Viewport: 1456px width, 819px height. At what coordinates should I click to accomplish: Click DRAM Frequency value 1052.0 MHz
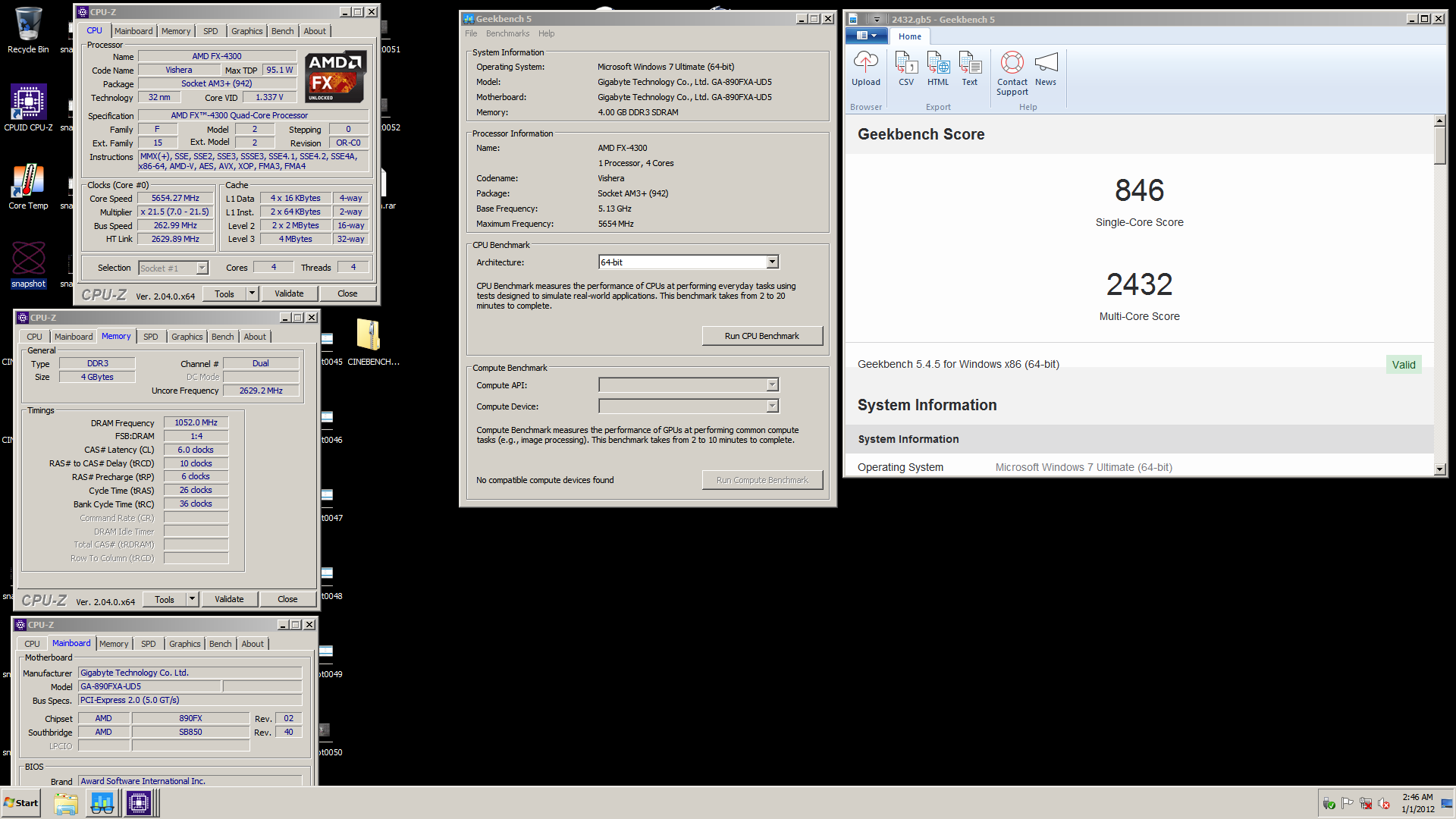196,422
